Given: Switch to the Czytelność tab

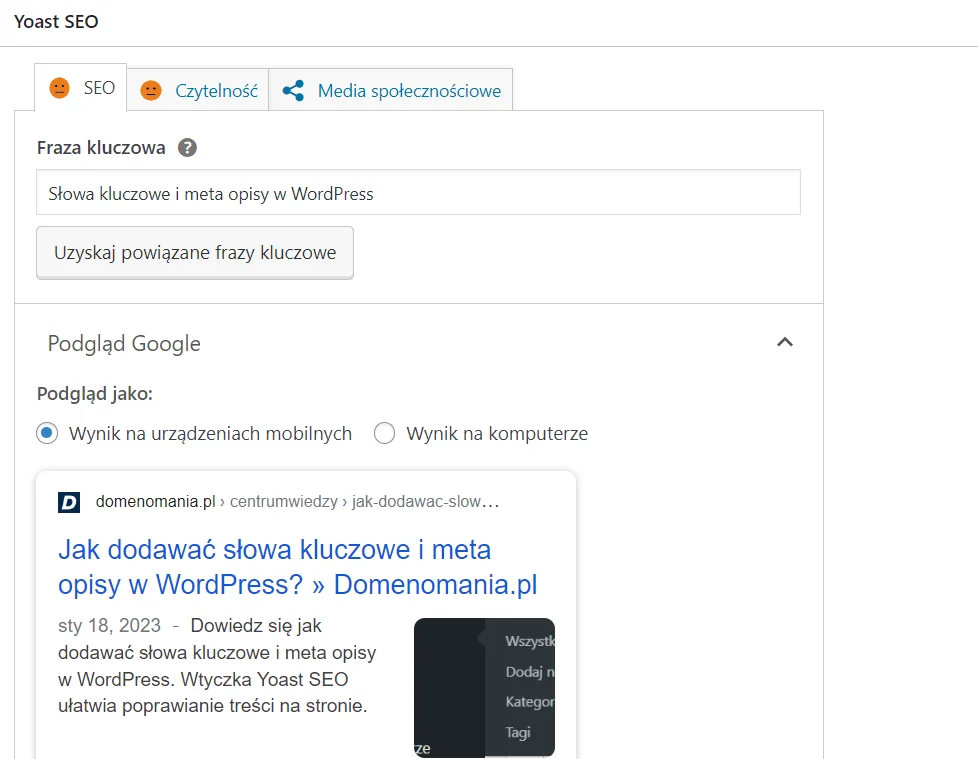Looking at the screenshot, I should pos(198,90).
